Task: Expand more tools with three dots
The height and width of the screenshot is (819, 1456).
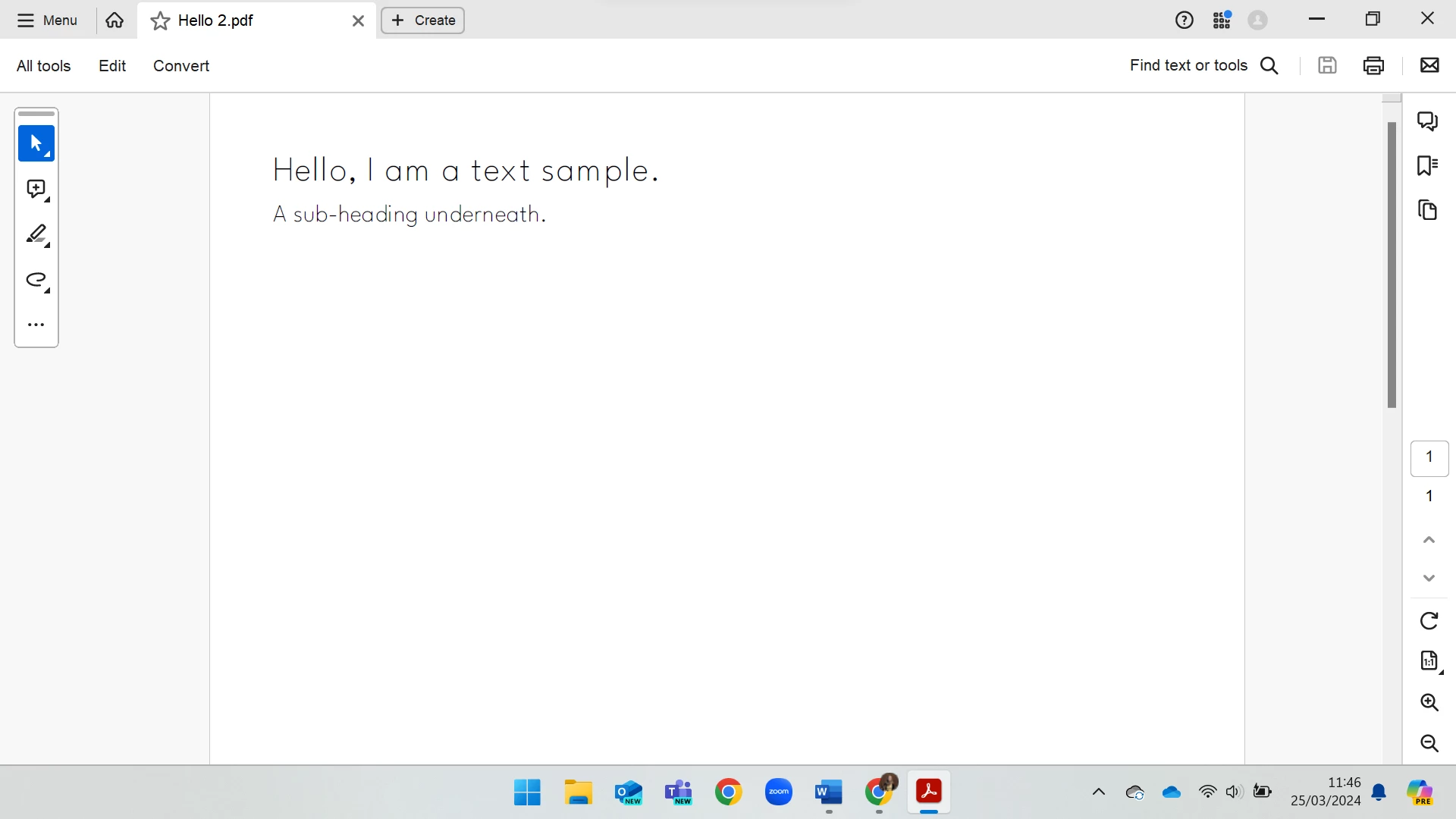Action: (x=36, y=325)
